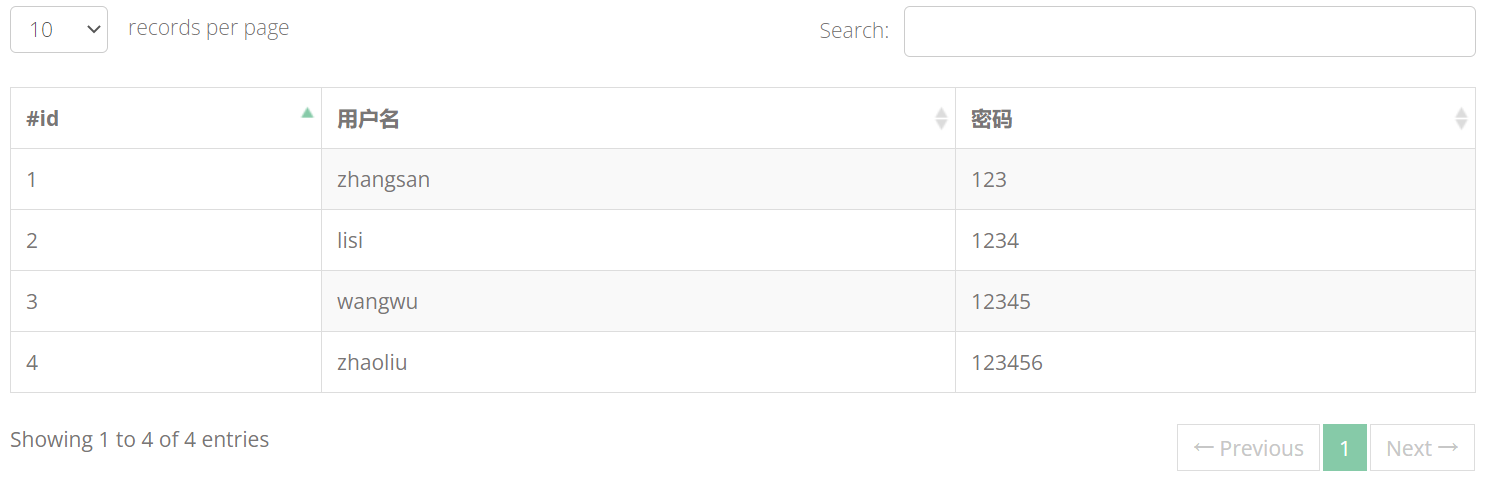
Task: Click the password cell showing 1234
Action: (1215, 241)
